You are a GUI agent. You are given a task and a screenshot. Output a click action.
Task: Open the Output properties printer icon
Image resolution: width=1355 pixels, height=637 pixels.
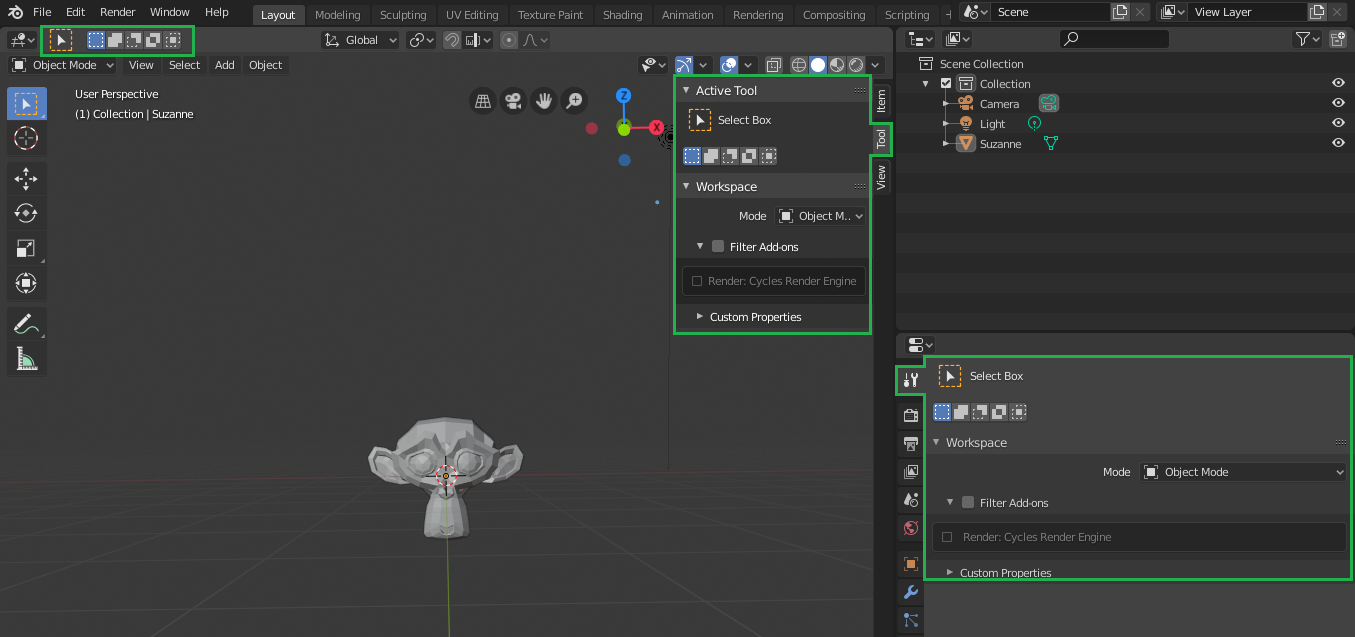pos(910,443)
